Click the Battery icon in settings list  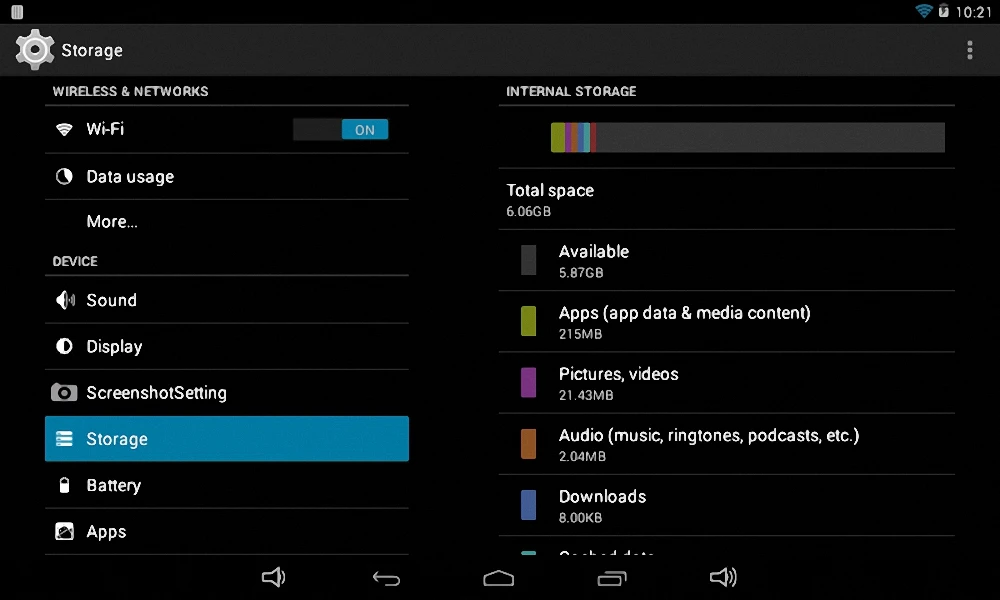[64, 485]
